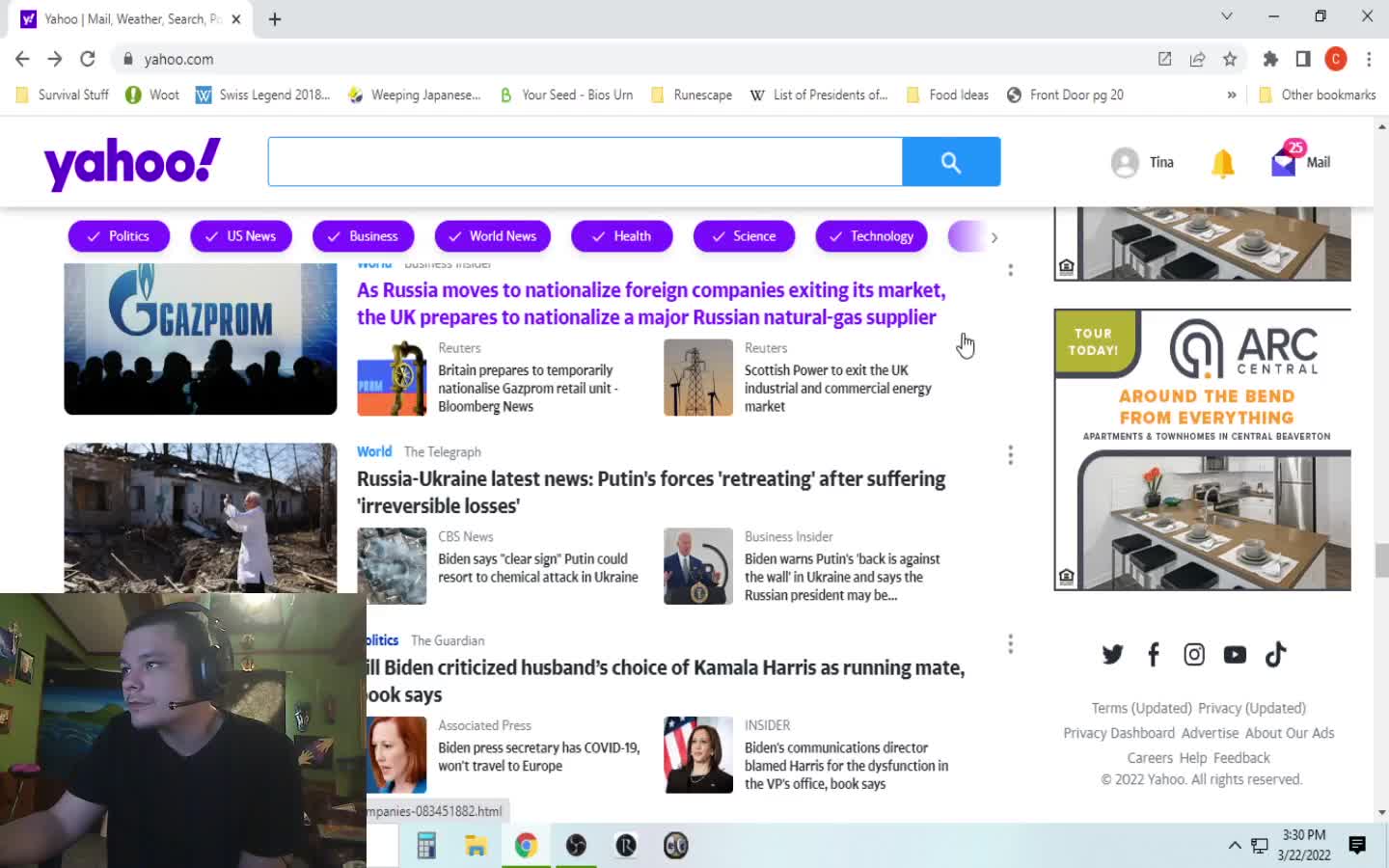
Task: Toggle the Technology topic filter
Action: click(872, 236)
